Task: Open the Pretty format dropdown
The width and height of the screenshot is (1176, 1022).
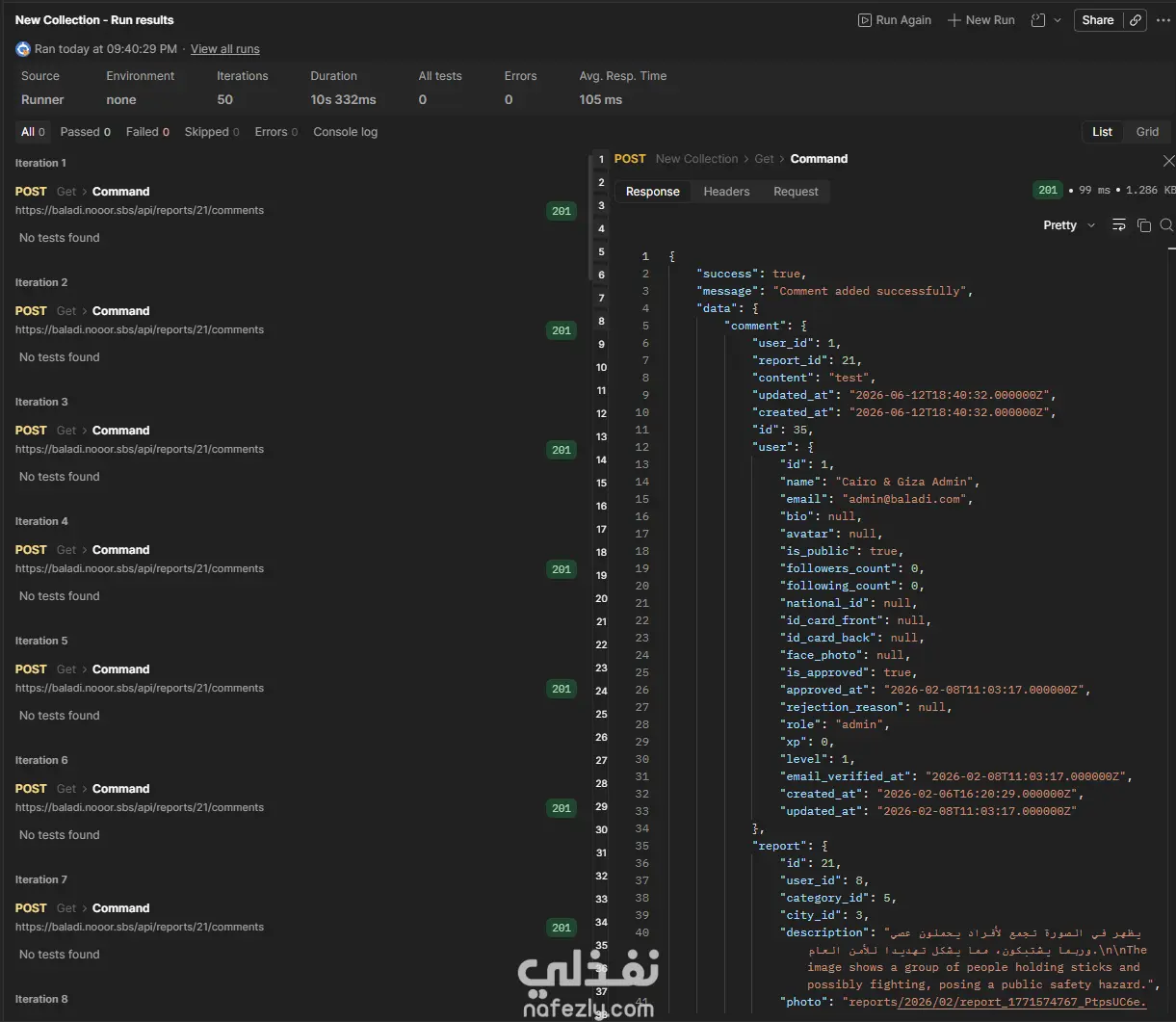Action: (x=1069, y=225)
